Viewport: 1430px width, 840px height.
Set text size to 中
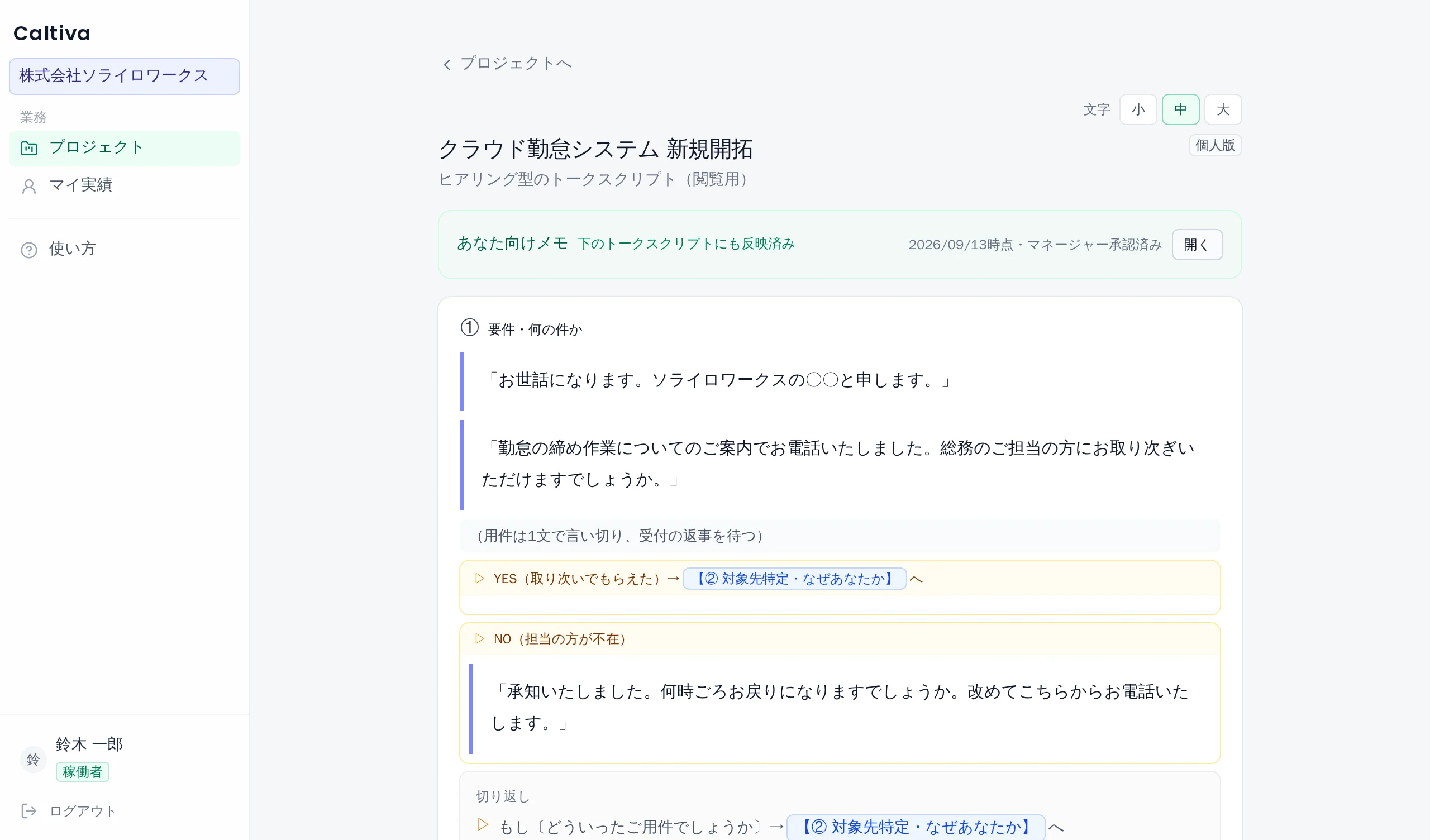[1180, 109]
